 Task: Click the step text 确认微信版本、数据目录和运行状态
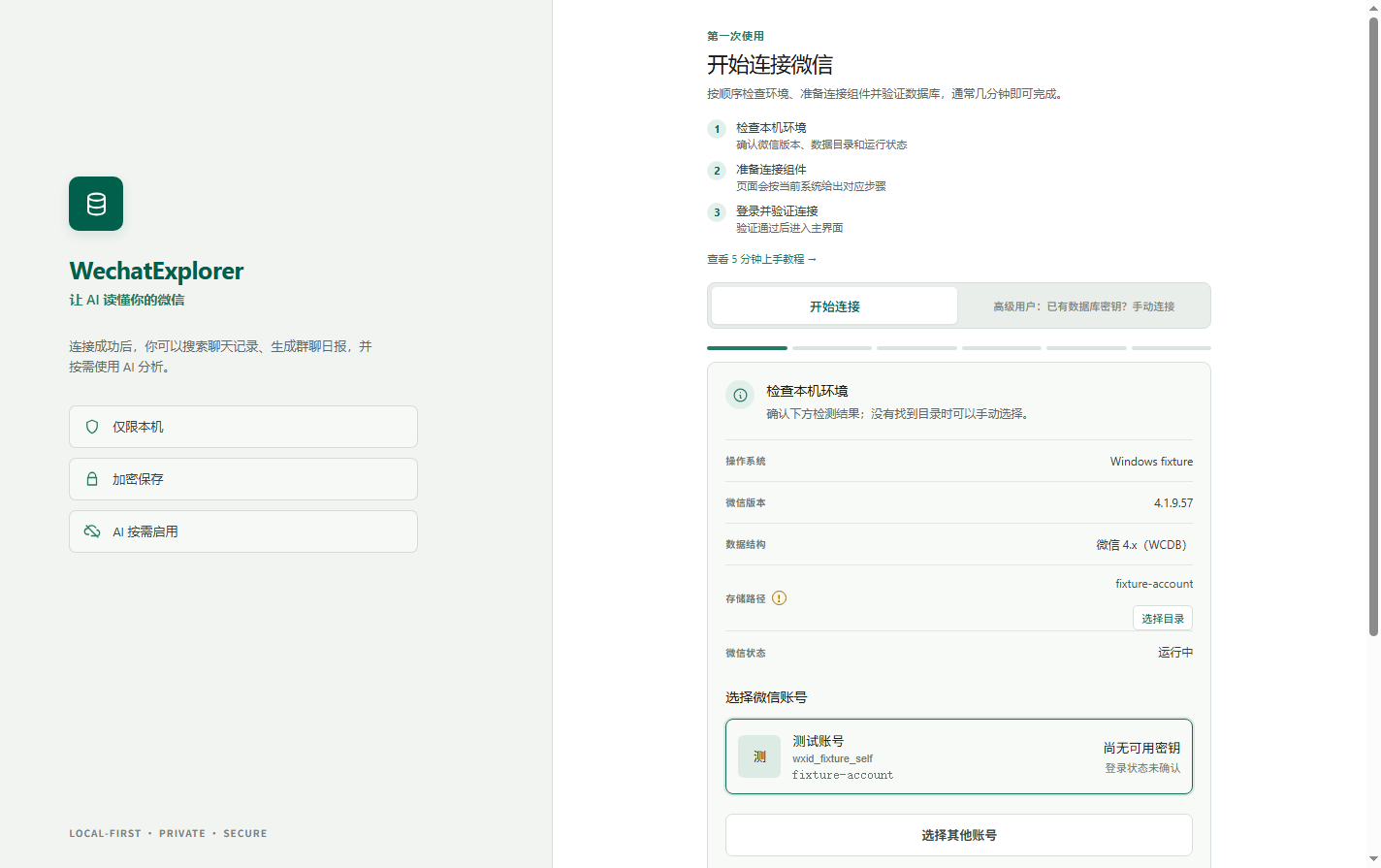tap(821, 145)
